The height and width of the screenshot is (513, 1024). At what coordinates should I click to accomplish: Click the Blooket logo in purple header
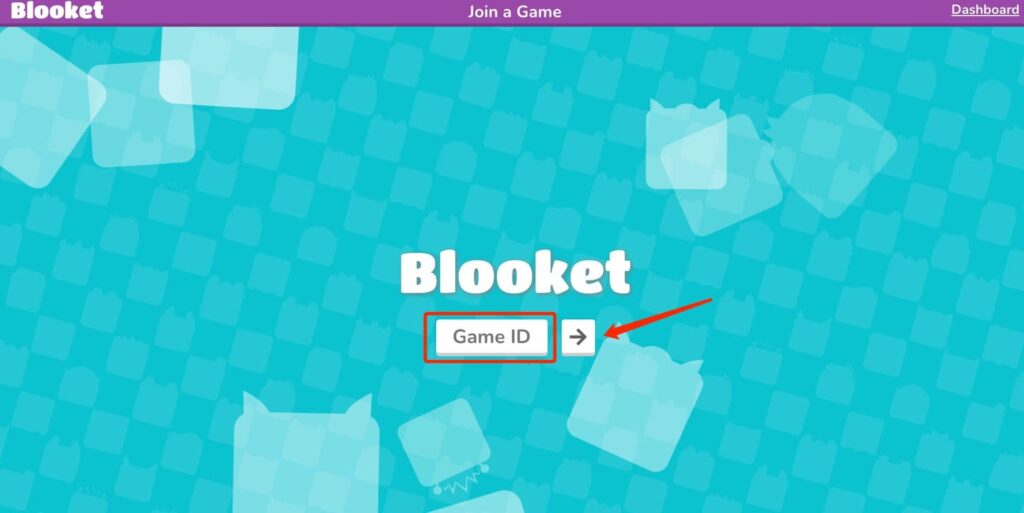point(57,10)
